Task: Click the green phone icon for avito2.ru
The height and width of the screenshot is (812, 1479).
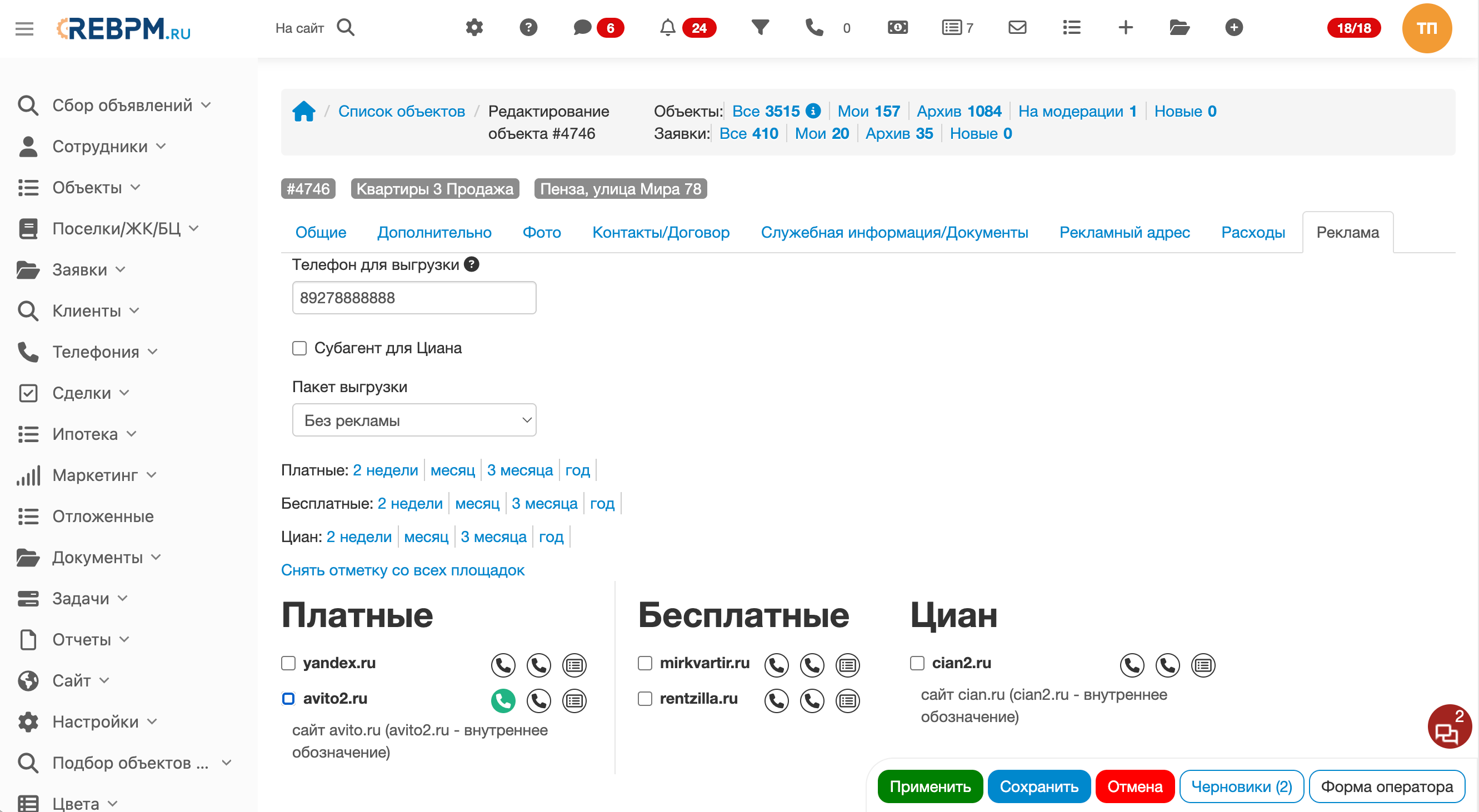Action: pos(503,700)
